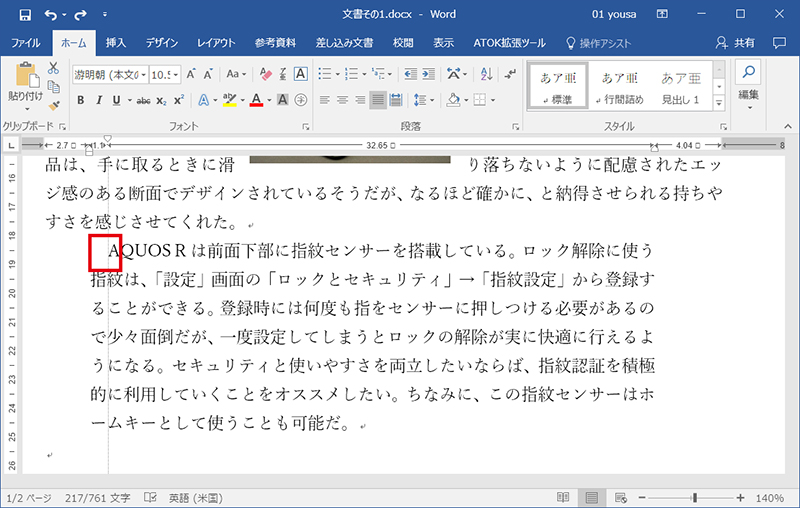
Task: Decrease font size with the smaller A
Action: [x=208, y=74]
